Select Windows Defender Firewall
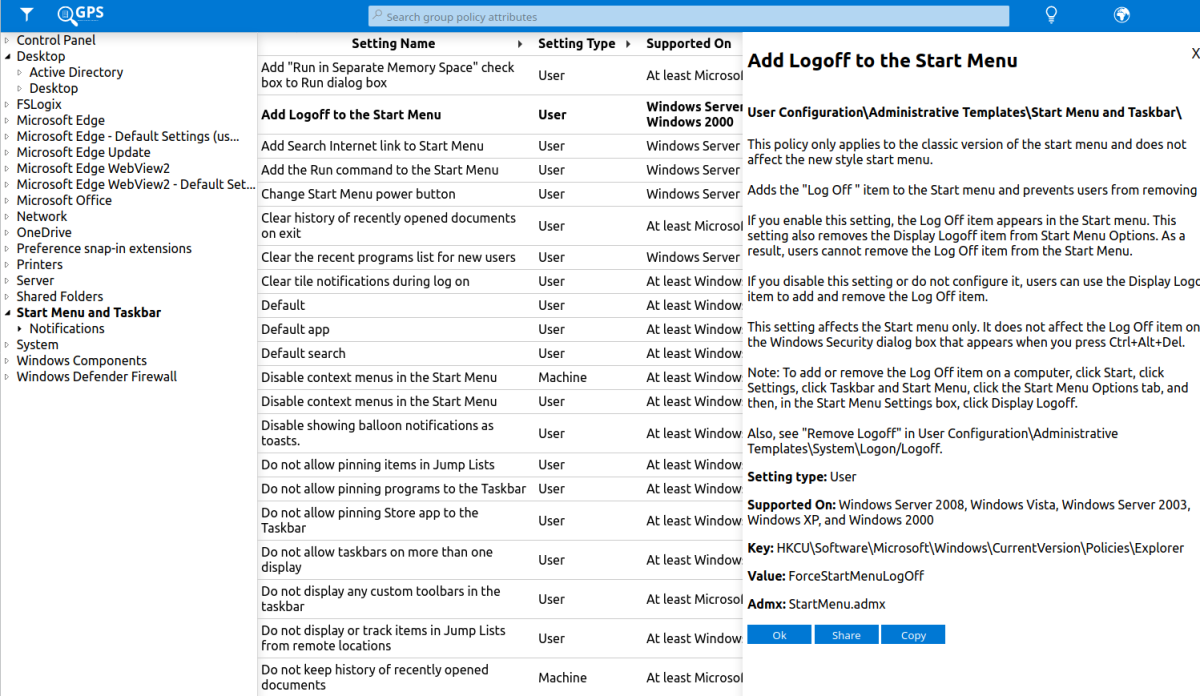 [97, 376]
